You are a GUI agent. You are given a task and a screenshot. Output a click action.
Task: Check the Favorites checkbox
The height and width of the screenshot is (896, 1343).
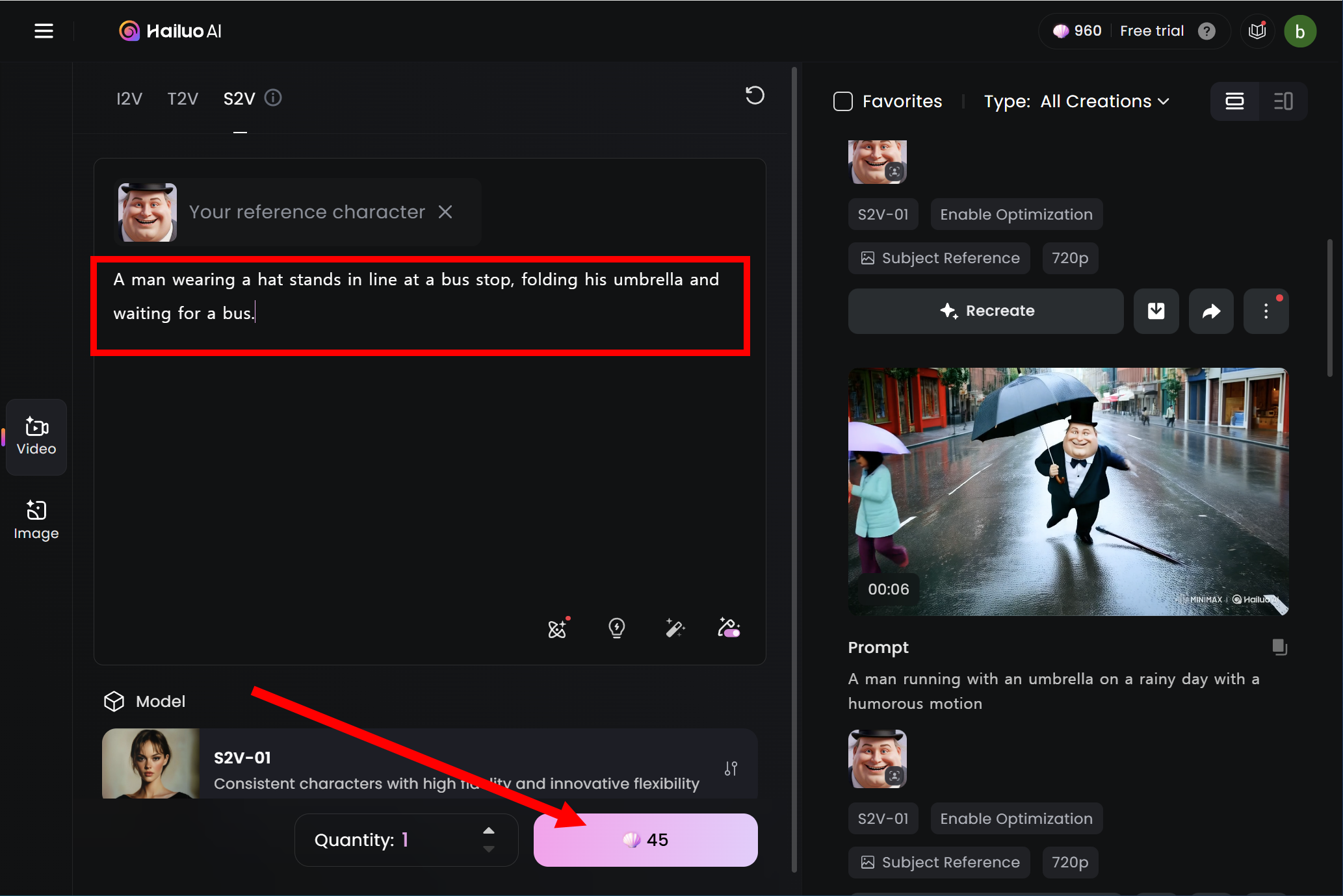[843, 101]
